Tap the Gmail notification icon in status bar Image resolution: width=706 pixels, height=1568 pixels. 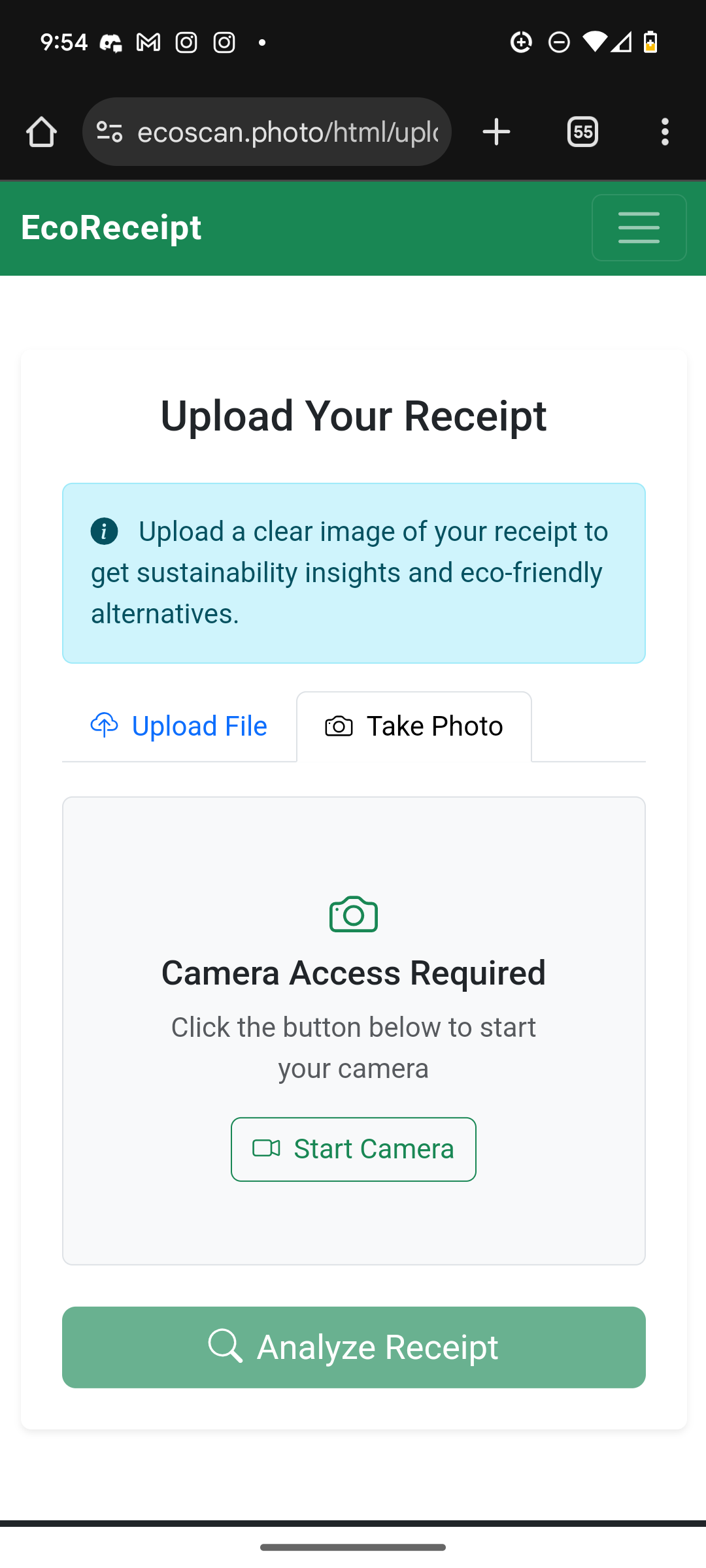pyautogui.click(x=148, y=42)
